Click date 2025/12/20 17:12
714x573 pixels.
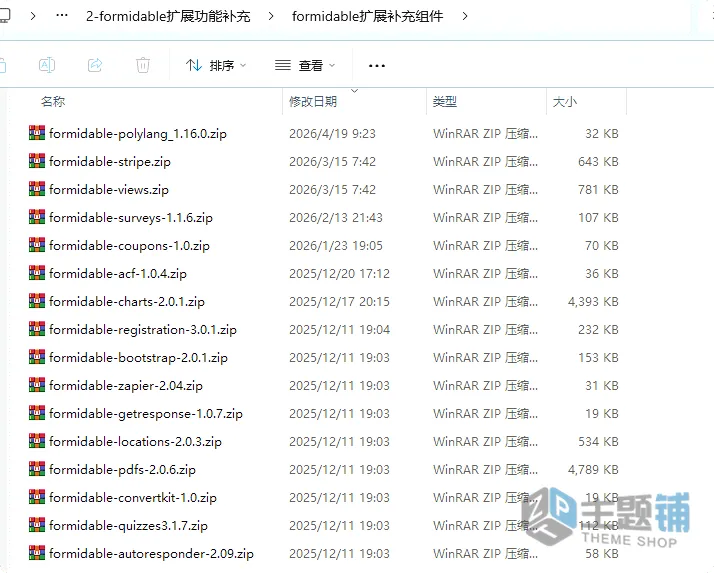click(339, 273)
